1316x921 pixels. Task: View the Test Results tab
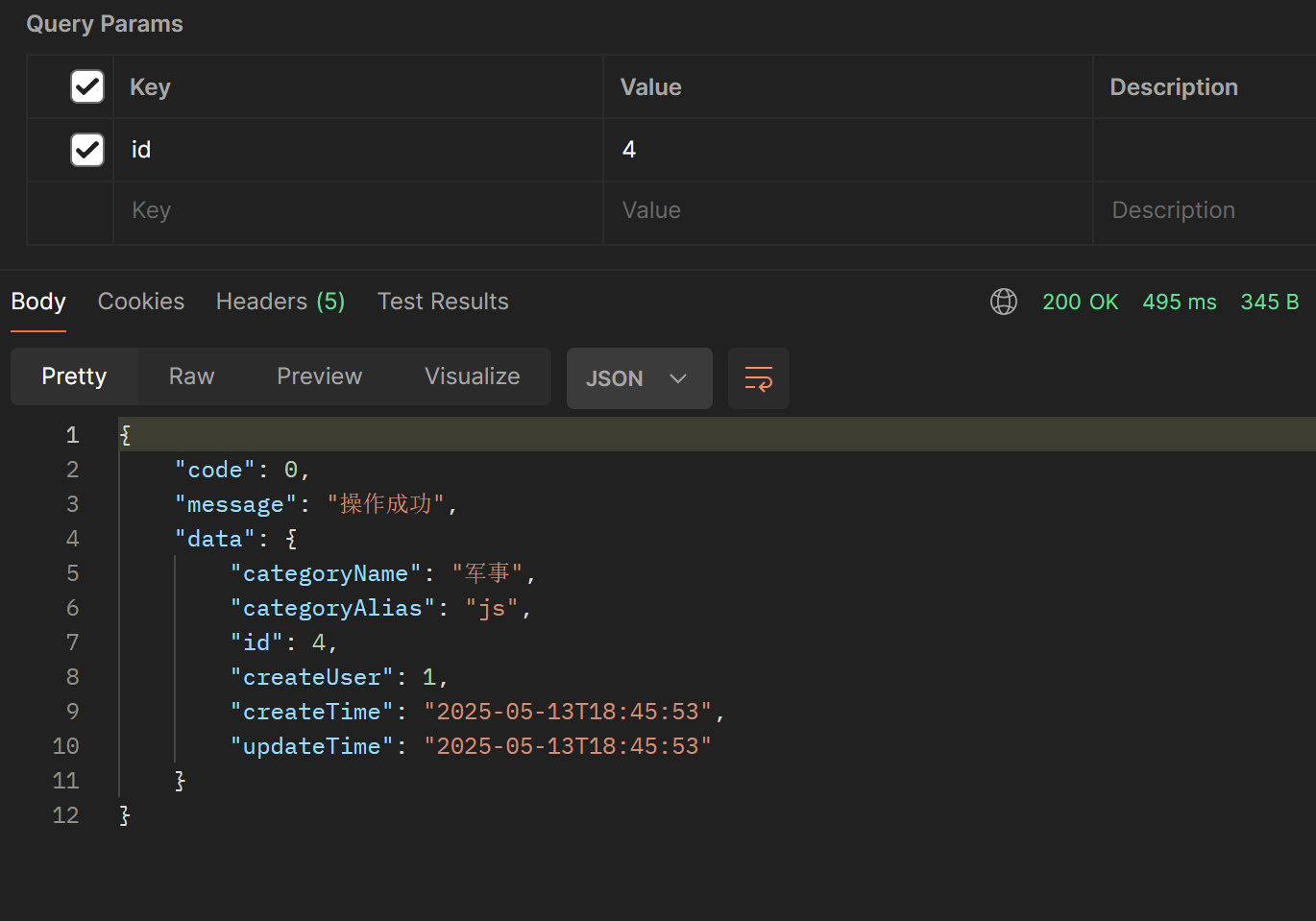[x=443, y=301]
